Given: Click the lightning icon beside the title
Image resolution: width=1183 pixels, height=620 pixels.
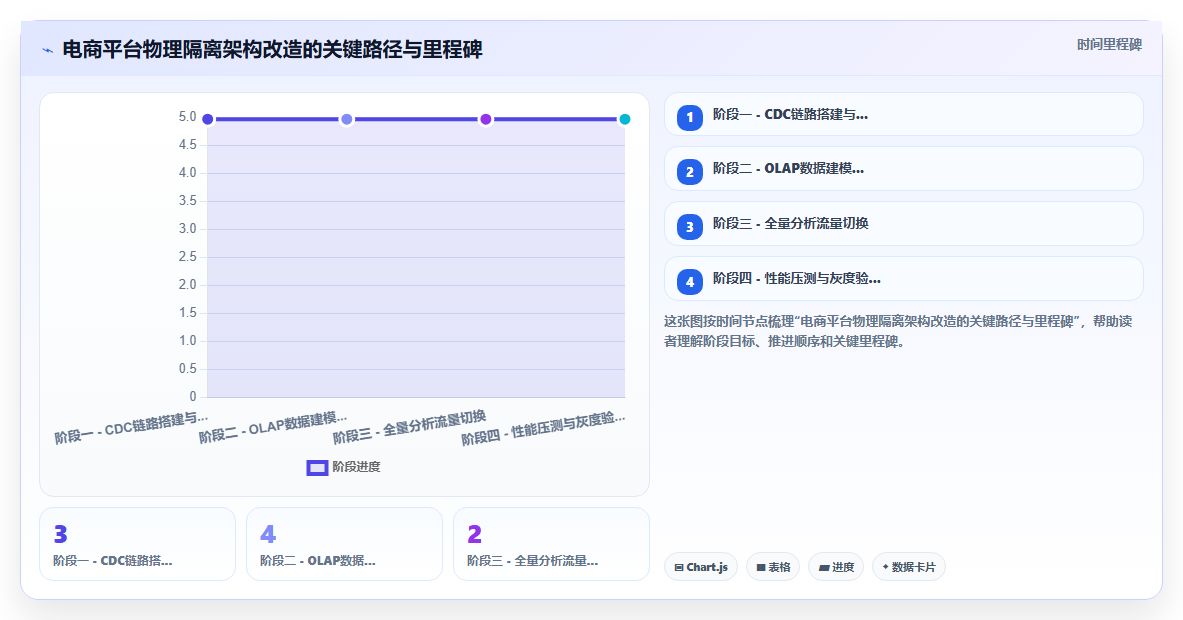Looking at the screenshot, I should [48, 51].
